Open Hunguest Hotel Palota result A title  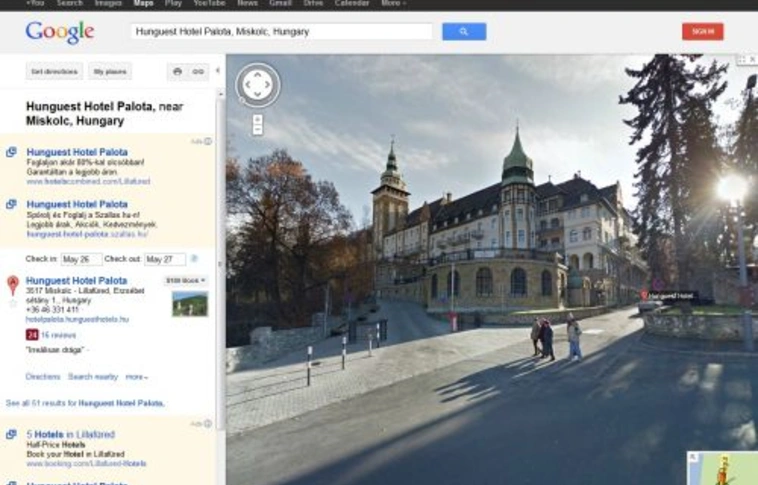[76, 280]
